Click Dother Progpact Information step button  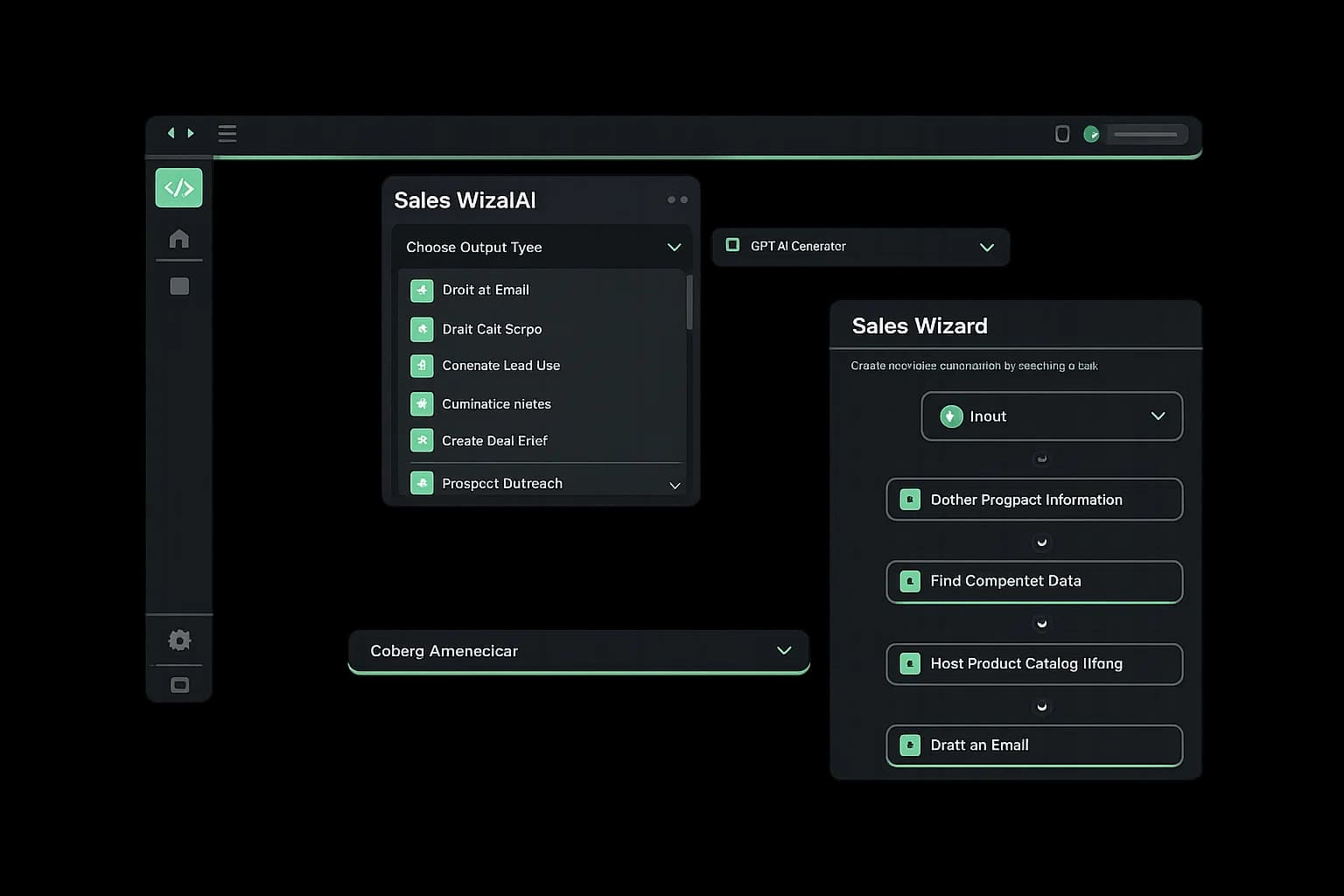coord(1034,500)
